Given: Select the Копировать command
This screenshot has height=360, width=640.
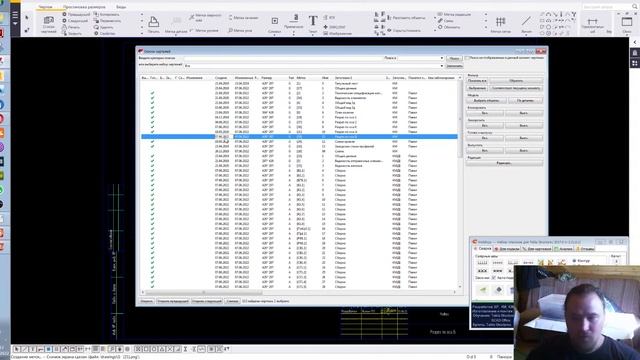Looking at the screenshot, I should 107,14.
